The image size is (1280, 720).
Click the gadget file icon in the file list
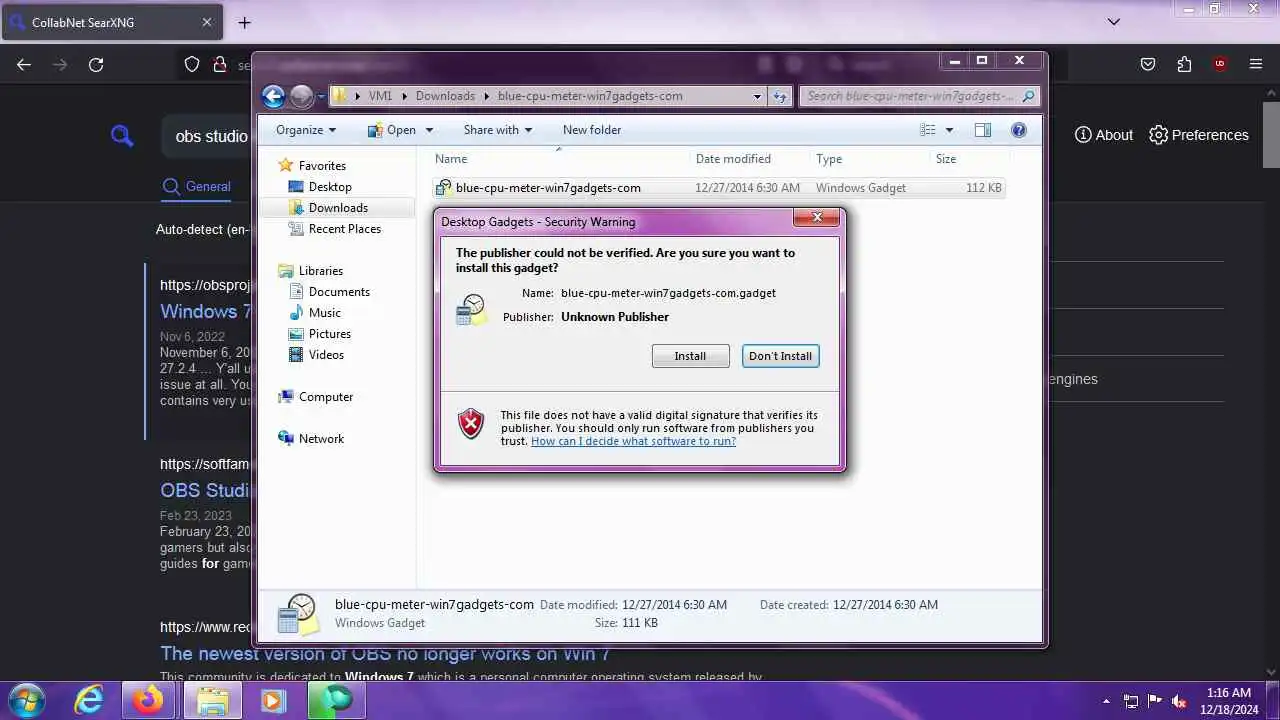pos(444,187)
